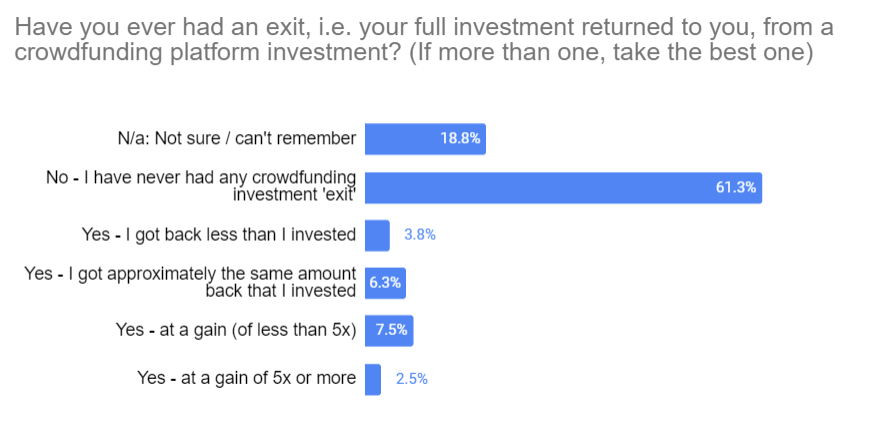
Task: Select the 'N/a: Not sure / can't remember' label
Action: click(x=237, y=139)
